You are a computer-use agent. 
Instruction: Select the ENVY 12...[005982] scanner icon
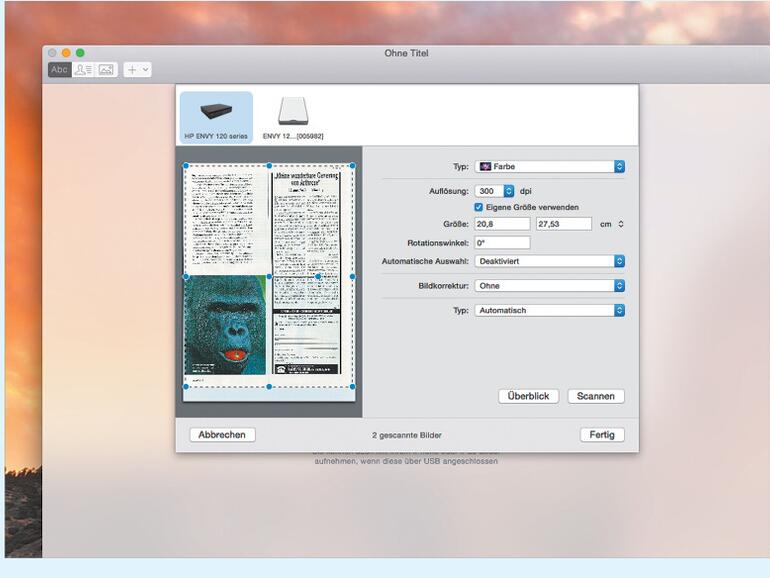[293, 117]
